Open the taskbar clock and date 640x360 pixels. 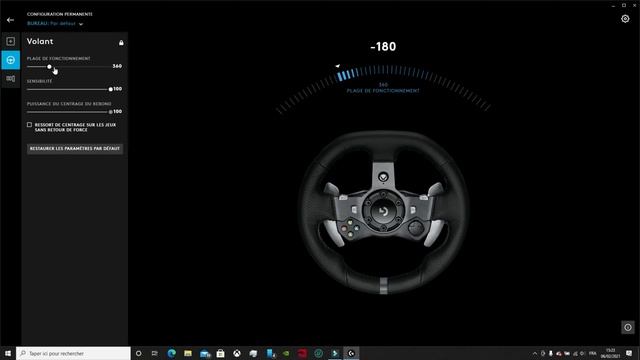610,353
